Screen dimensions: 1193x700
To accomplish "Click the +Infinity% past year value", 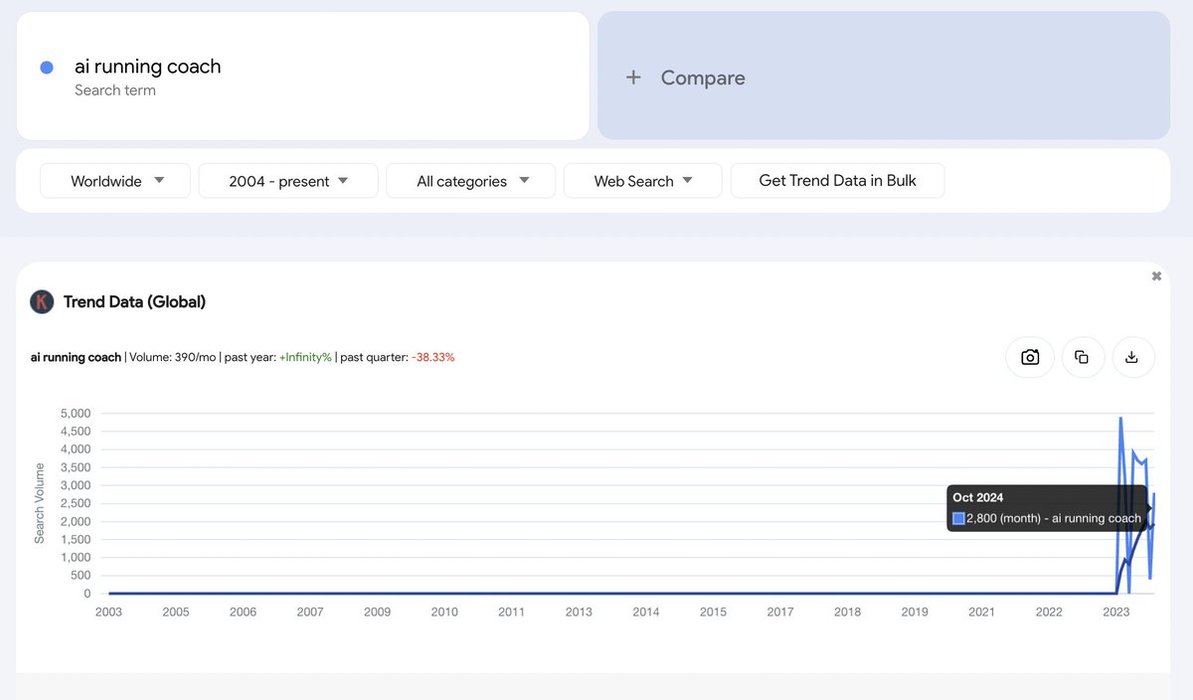I will pos(305,357).
